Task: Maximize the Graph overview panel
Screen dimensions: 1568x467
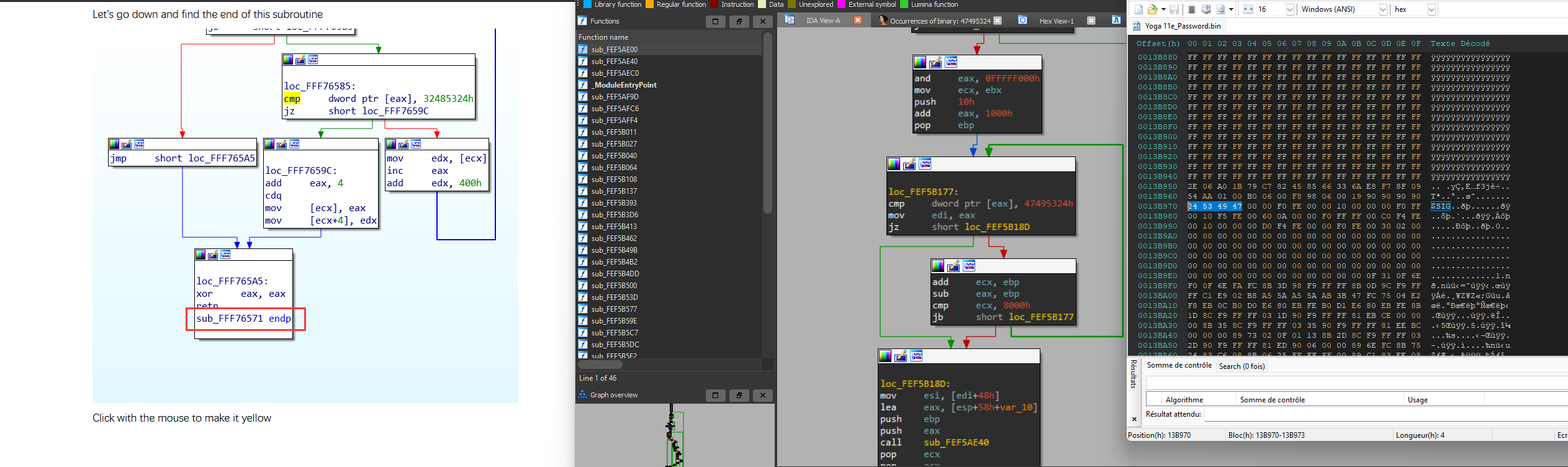Action: [715, 395]
